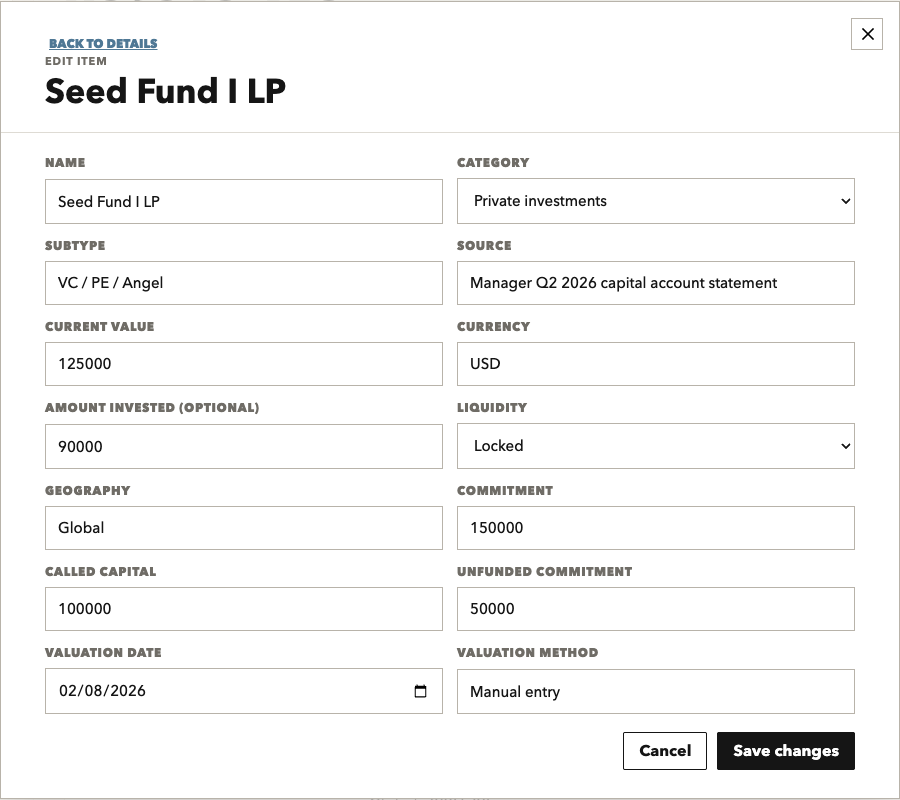This screenshot has height=800, width=900.
Task: Close the edit item dialog with X
Action: pyautogui.click(x=867, y=34)
